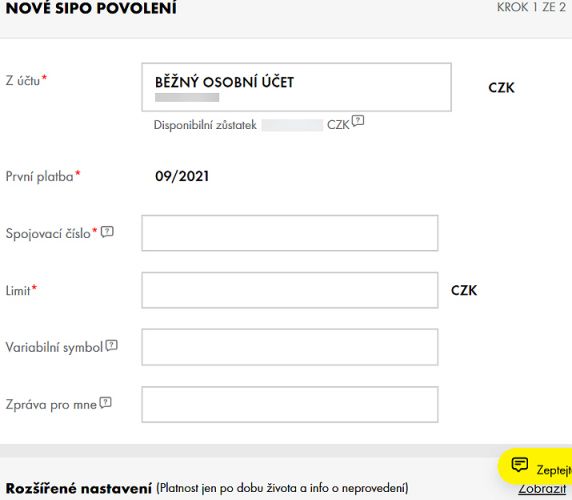Focus the Zpráva pro mne input field

pyautogui.click(x=290, y=404)
